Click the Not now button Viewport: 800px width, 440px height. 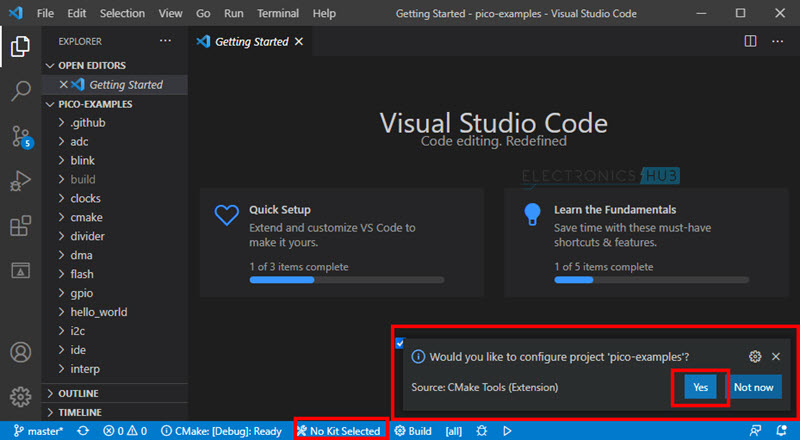coord(753,387)
